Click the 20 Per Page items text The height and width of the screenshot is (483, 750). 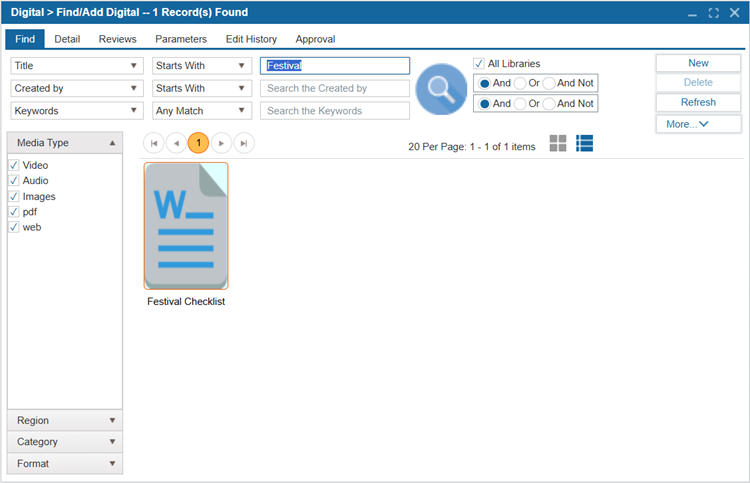pos(472,147)
